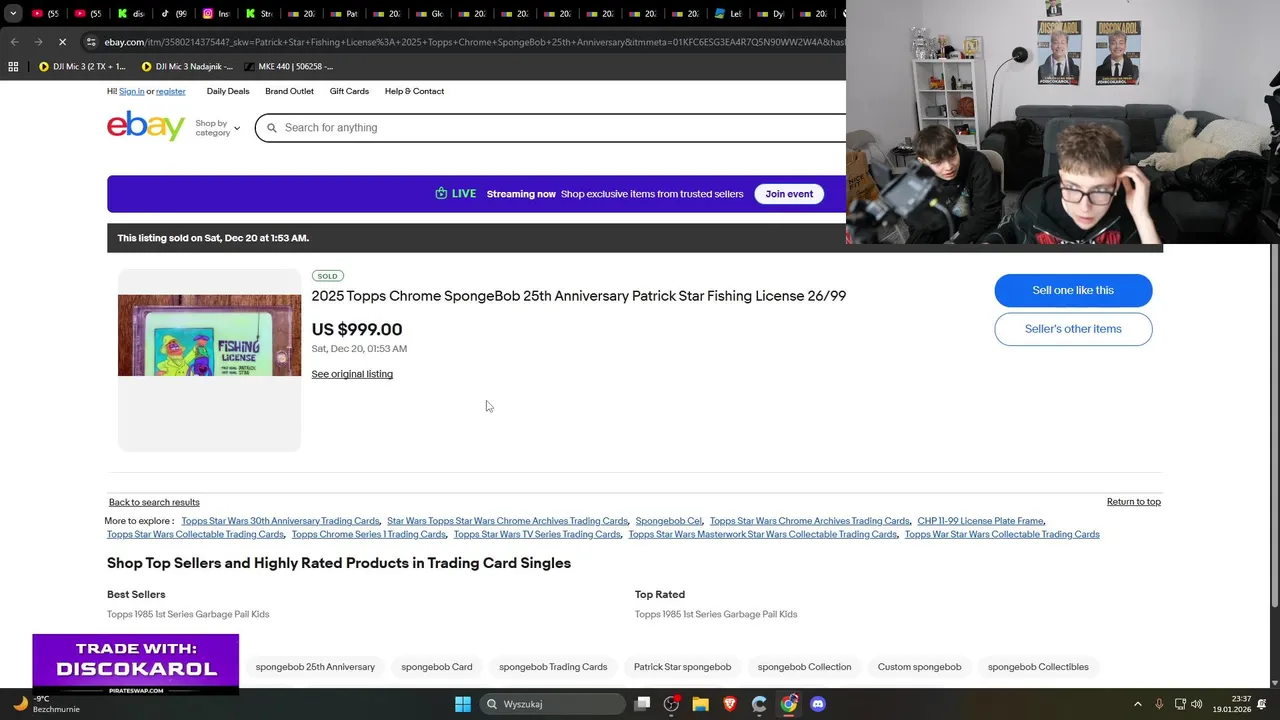Select spongebob Collectibles chip

pyautogui.click(x=1038, y=667)
